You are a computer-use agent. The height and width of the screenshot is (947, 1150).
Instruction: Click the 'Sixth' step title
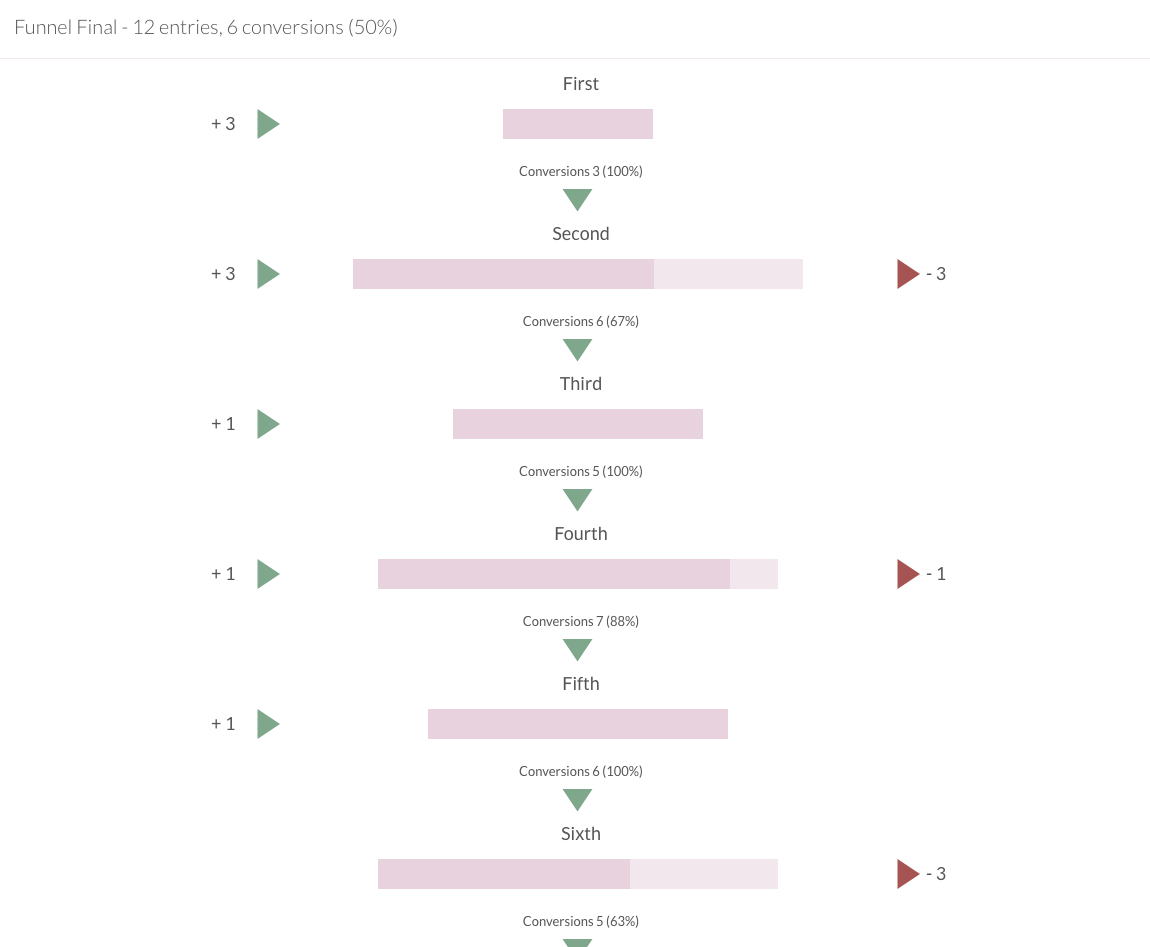[580, 834]
